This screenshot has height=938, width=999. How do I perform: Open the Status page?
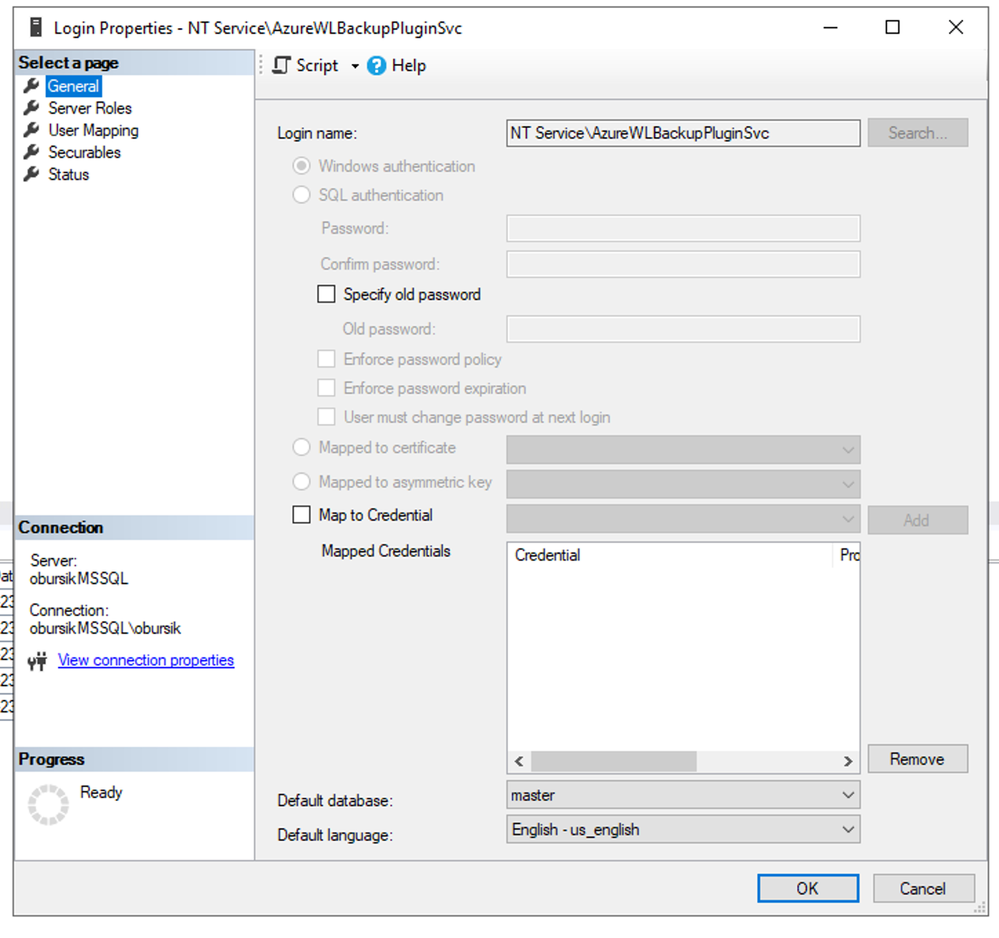pyautogui.click(x=68, y=174)
